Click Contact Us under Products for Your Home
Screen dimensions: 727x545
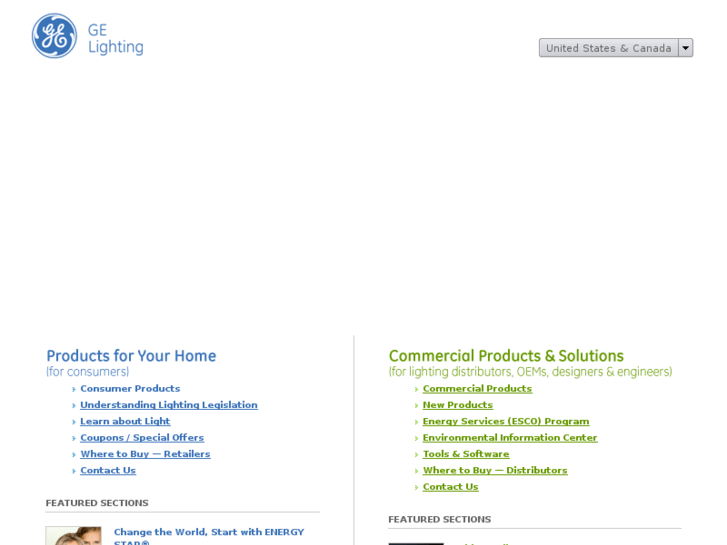click(108, 470)
